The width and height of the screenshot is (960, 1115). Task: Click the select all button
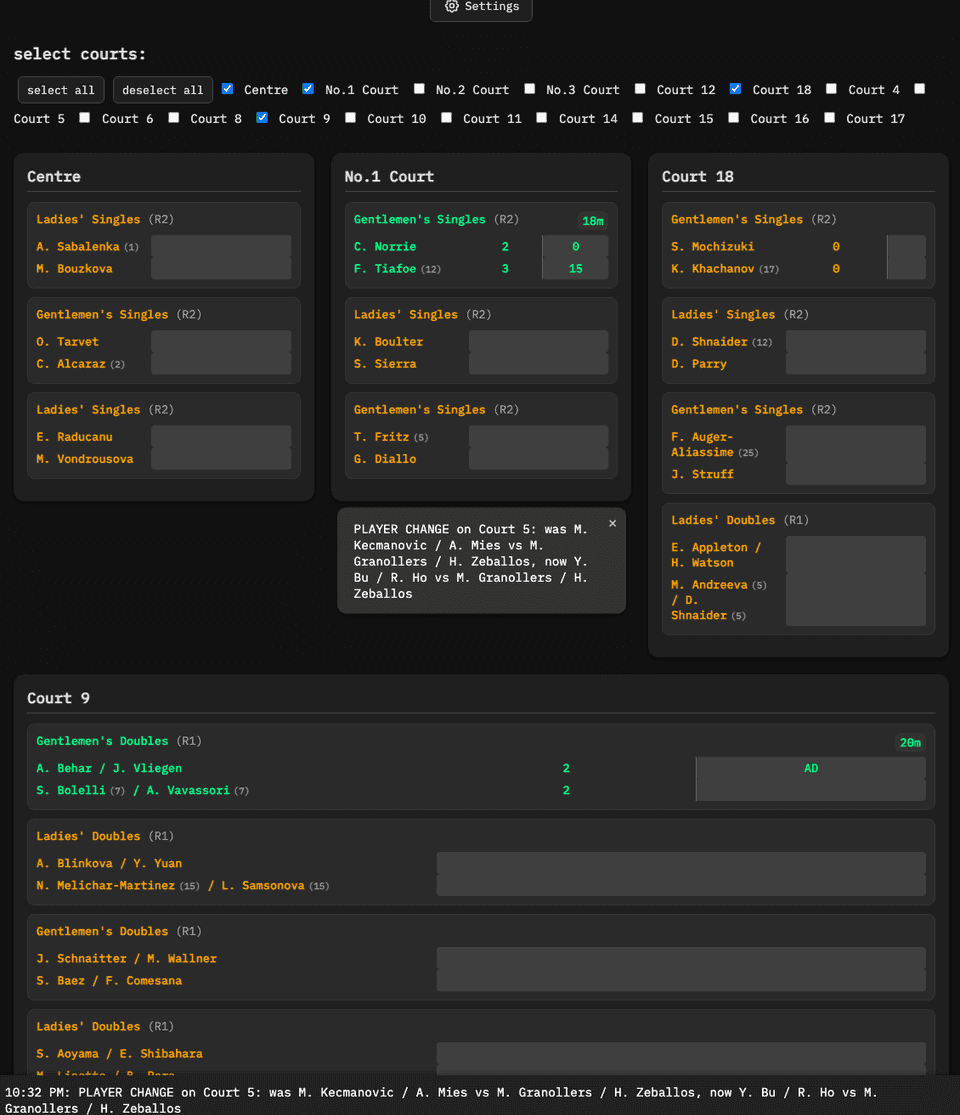coord(61,90)
